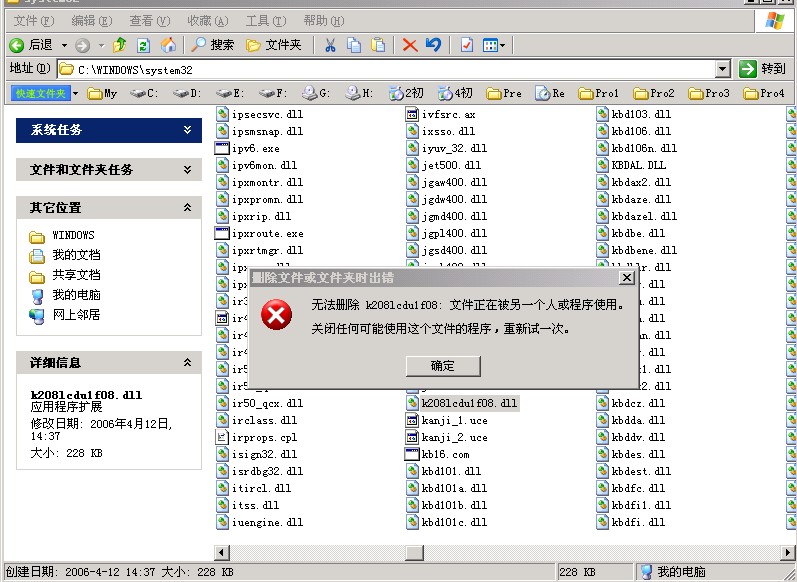The image size is (797, 582).
Task: Open the Search (搜索) toolbar button
Action: click(x=212, y=45)
